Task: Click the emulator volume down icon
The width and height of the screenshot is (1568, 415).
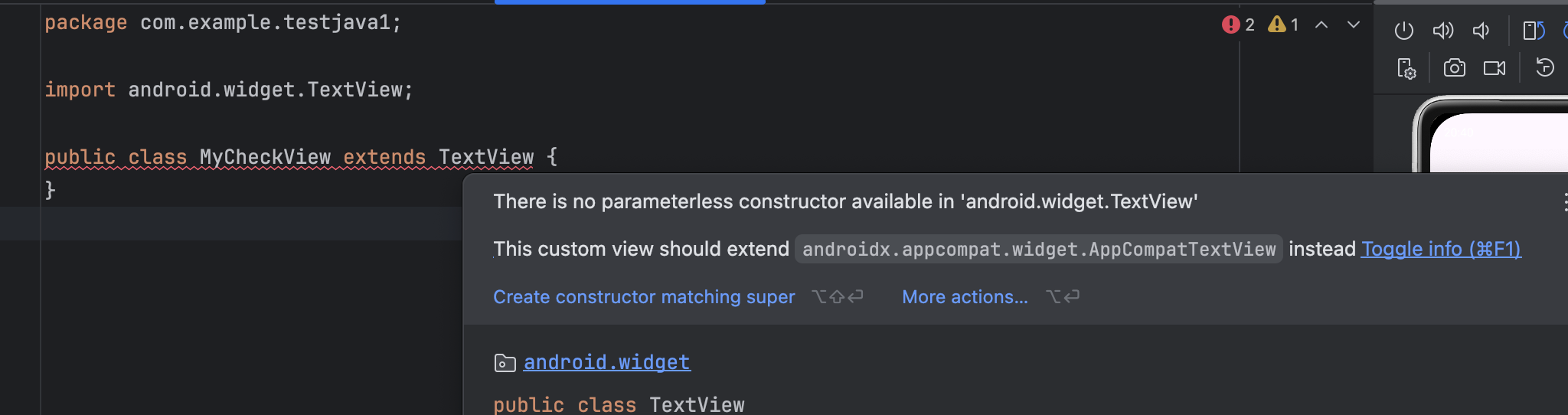Action: coord(1481,31)
